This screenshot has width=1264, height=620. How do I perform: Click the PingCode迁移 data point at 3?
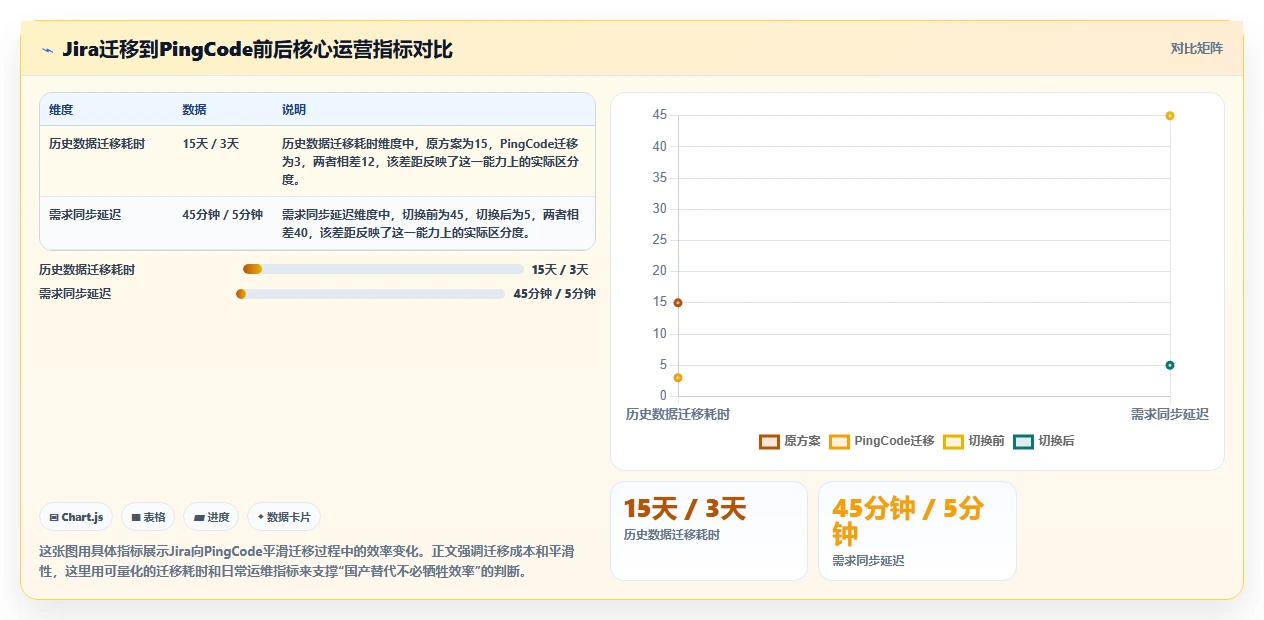pyautogui.click(x=678, y=378)
